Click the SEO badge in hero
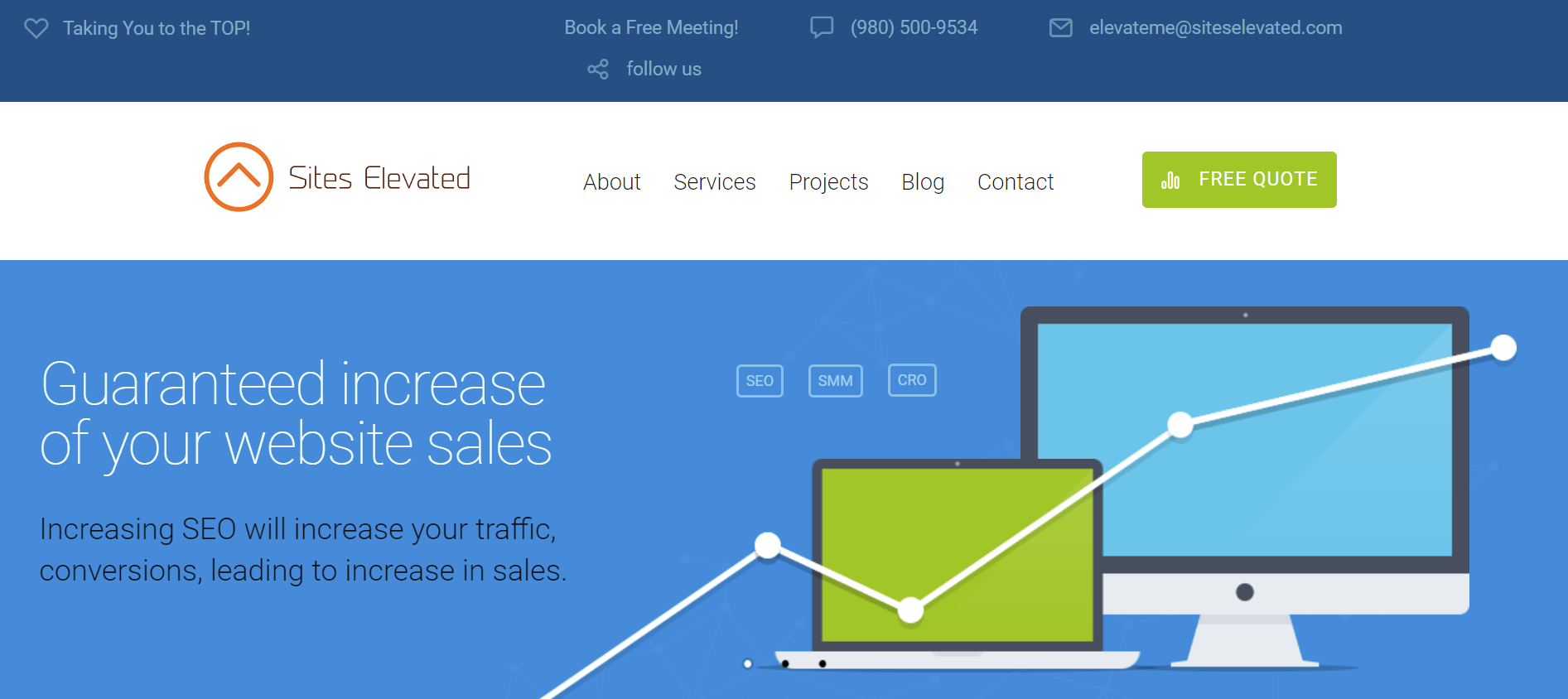The width and height of the screenshot is (1568, 699). 760,381
